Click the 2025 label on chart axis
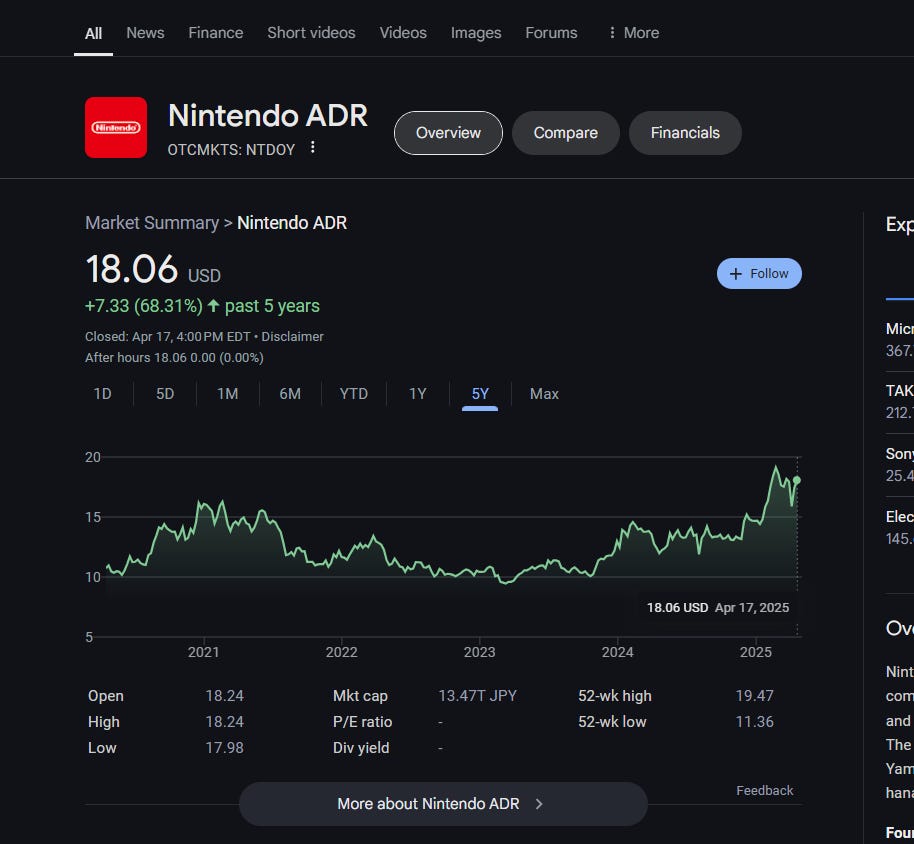914x844 pixels. pyautogui.click(x=755, y=652)
